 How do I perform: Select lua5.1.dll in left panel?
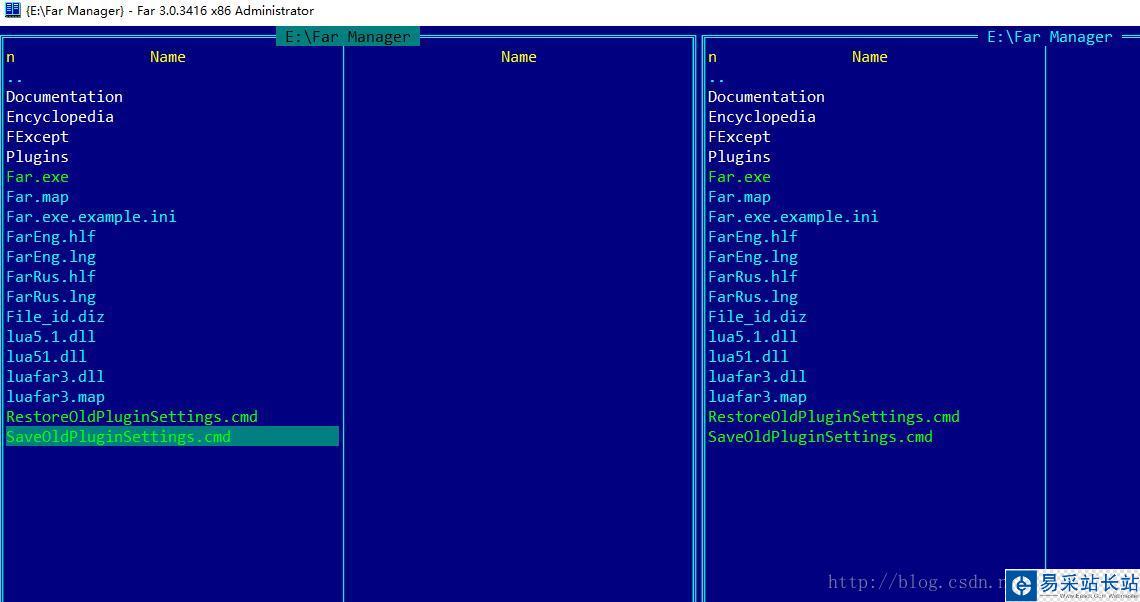(51, 337)
